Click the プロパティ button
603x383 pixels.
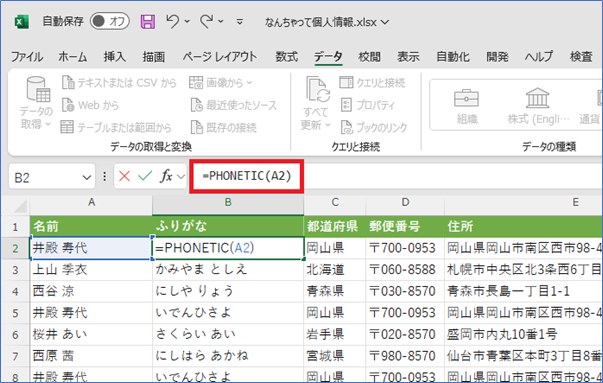click(x=368, y=105)
